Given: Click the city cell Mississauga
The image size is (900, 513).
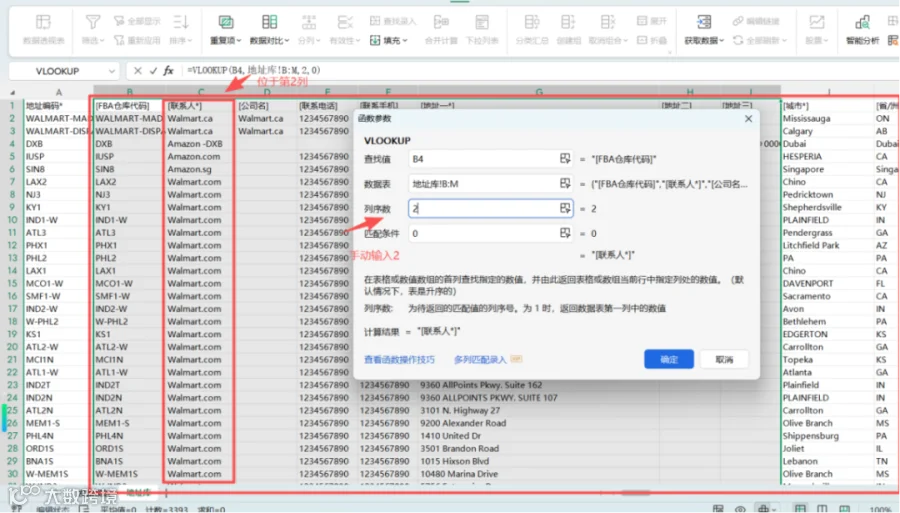Looking at the screenshot, I should tap(827, 118).
